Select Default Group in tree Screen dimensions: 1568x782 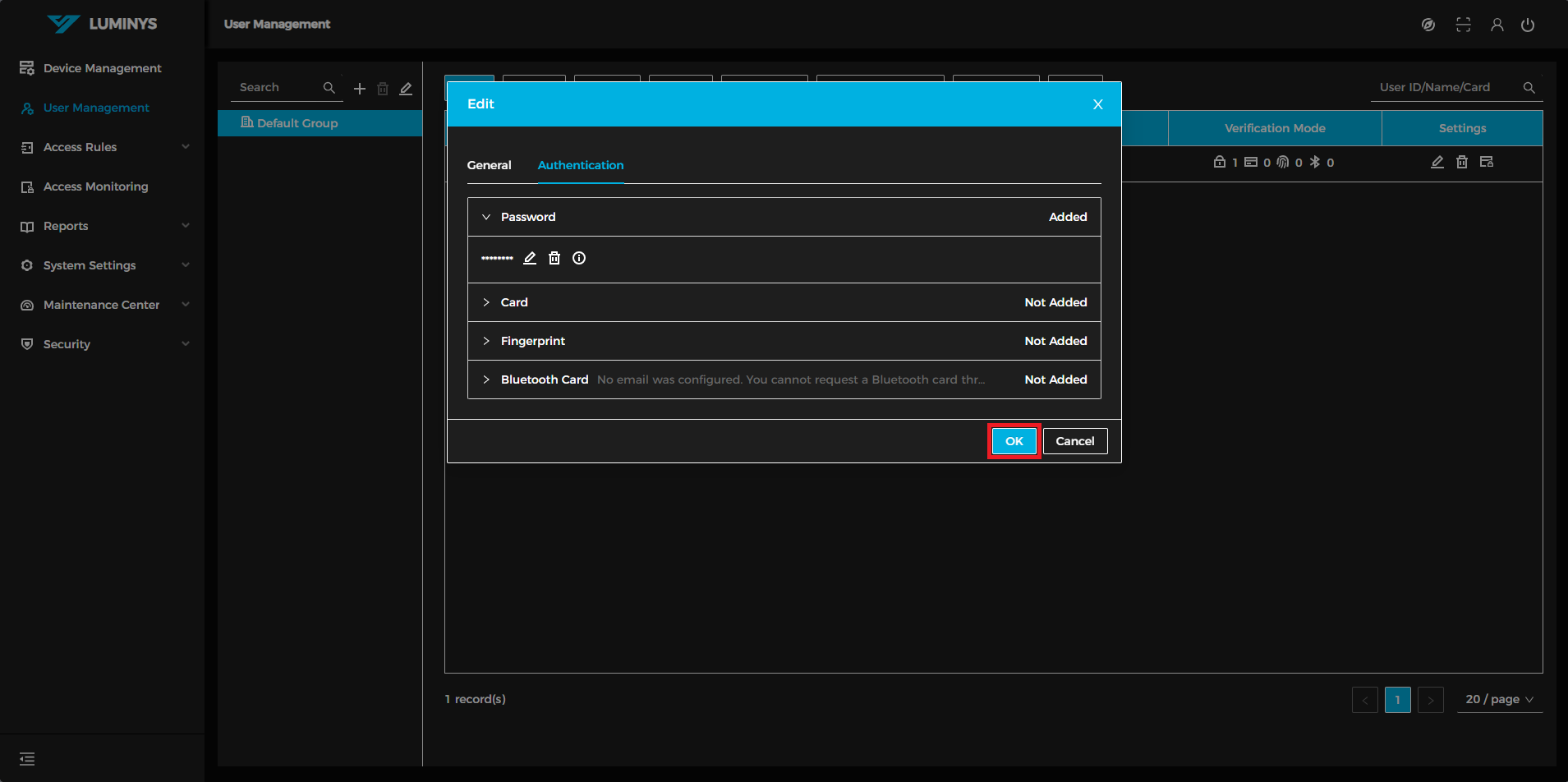pyautogui.click(x=297, y=123)
